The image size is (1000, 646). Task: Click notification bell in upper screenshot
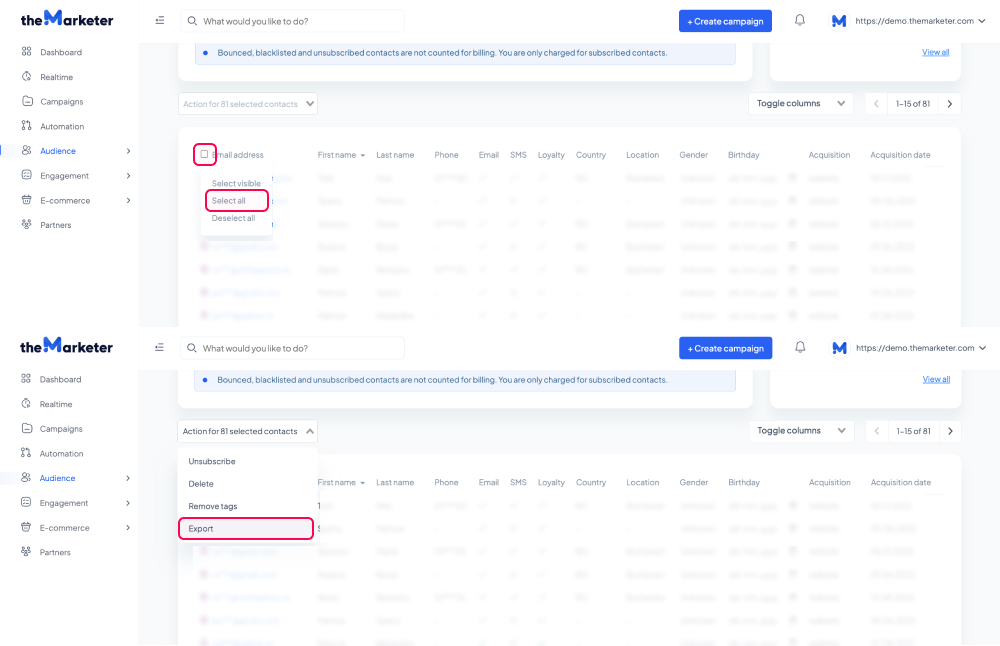point(800,20)
